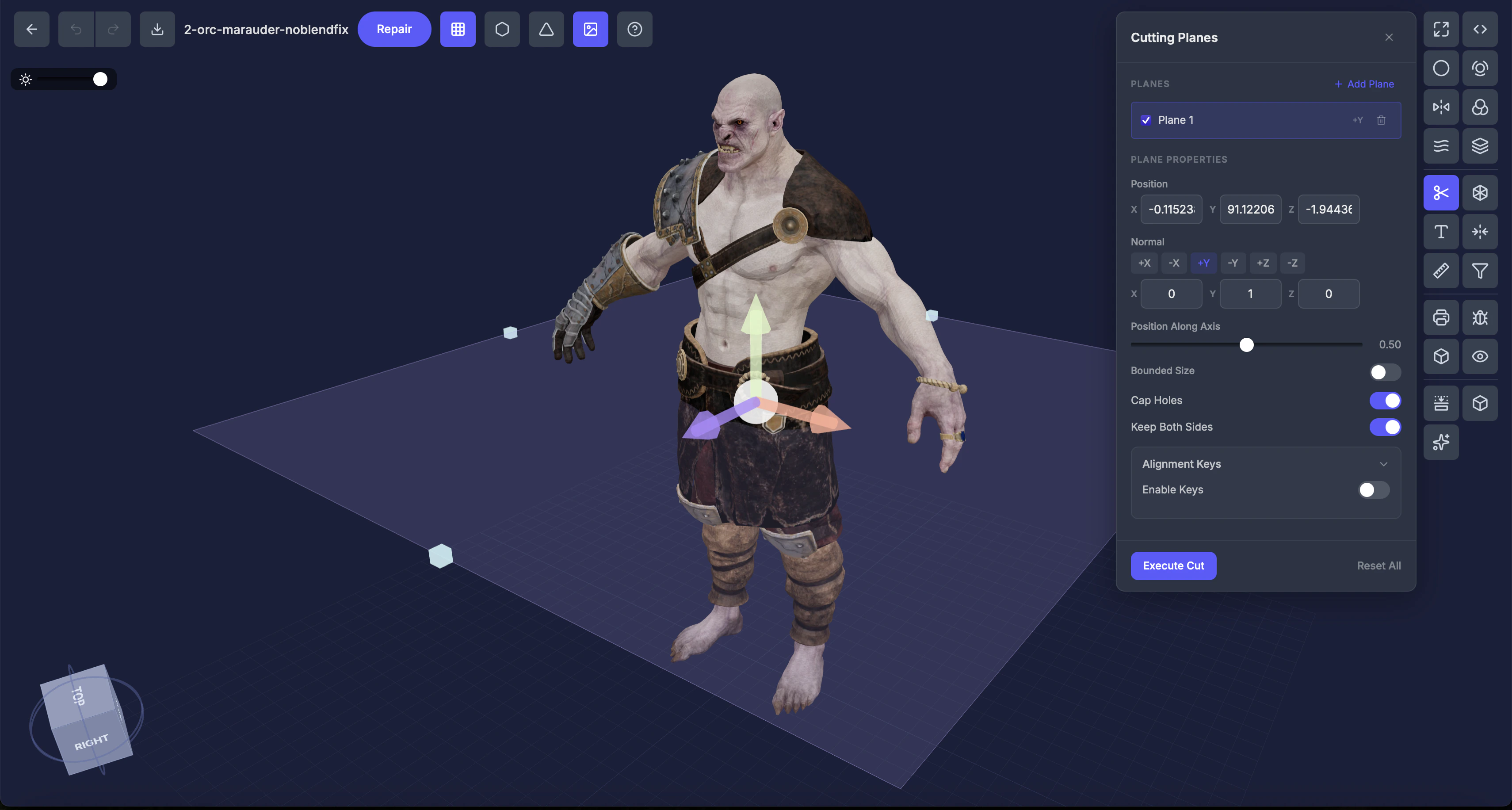Open the Text embossing tool
The image size is (1512, 810).
point(1441,231)
